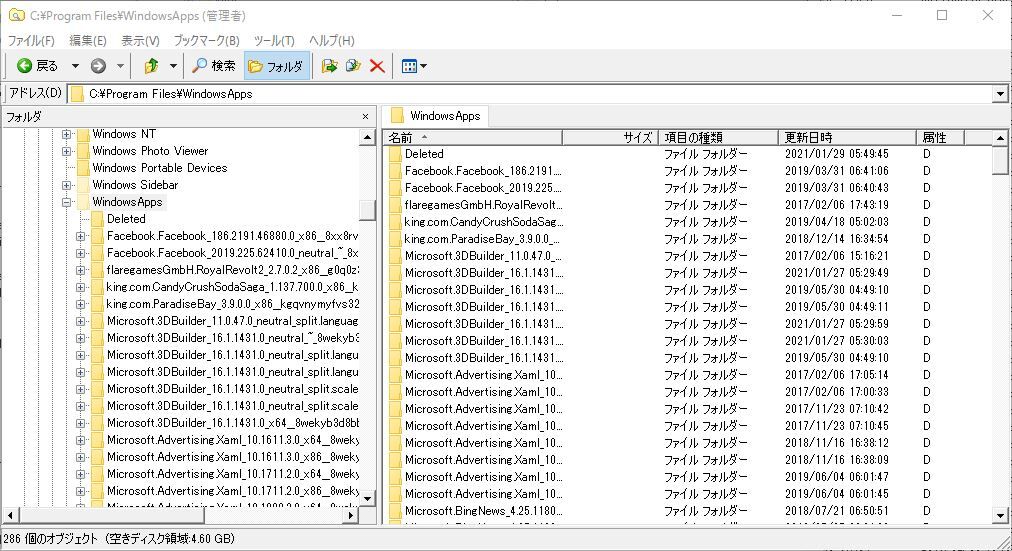Click the folder icon in address bar
Image resolution: width=1012 pixels, height=551 pixels.
[x=77, y=94]
